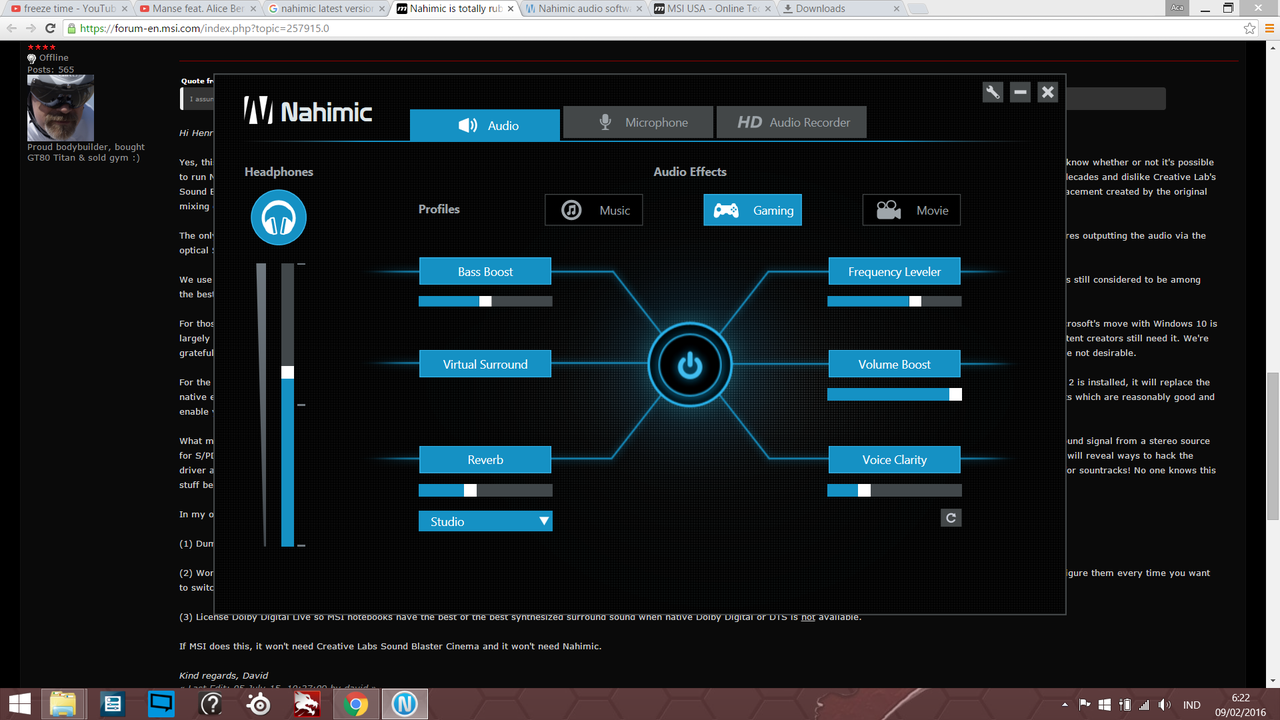Close the Nahimic window
Image resolution: width=1280 pixels, height=720 pixels.
1047,92
